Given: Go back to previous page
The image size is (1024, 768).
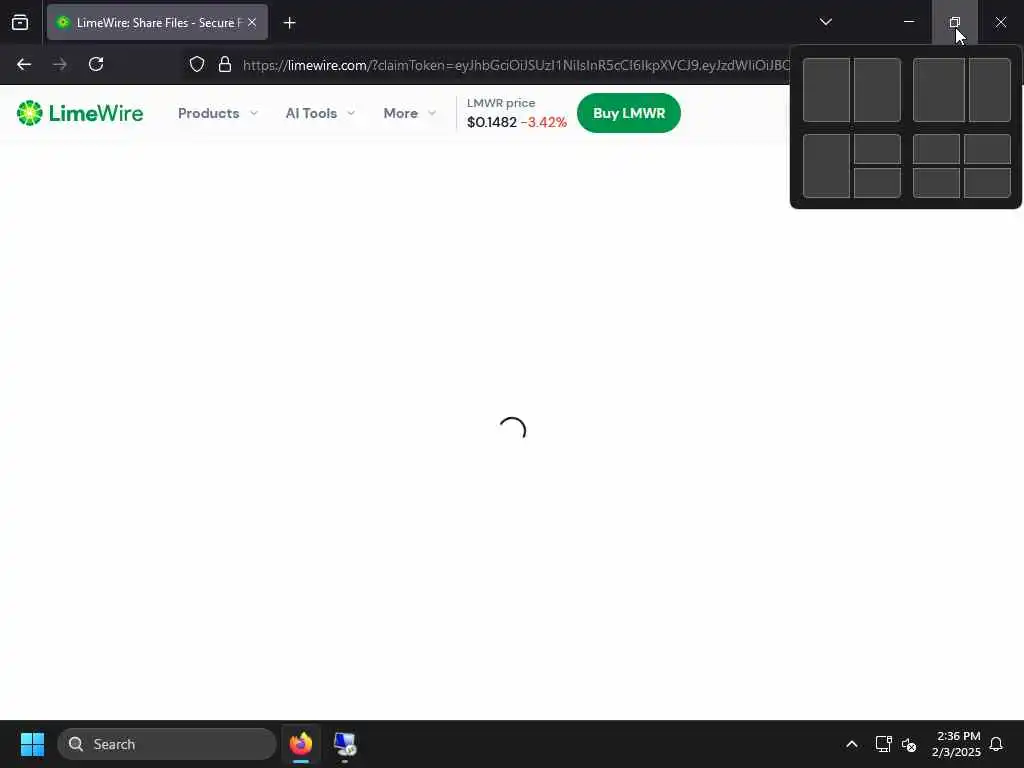Looking at the screenshot, I should click(24, 64).
